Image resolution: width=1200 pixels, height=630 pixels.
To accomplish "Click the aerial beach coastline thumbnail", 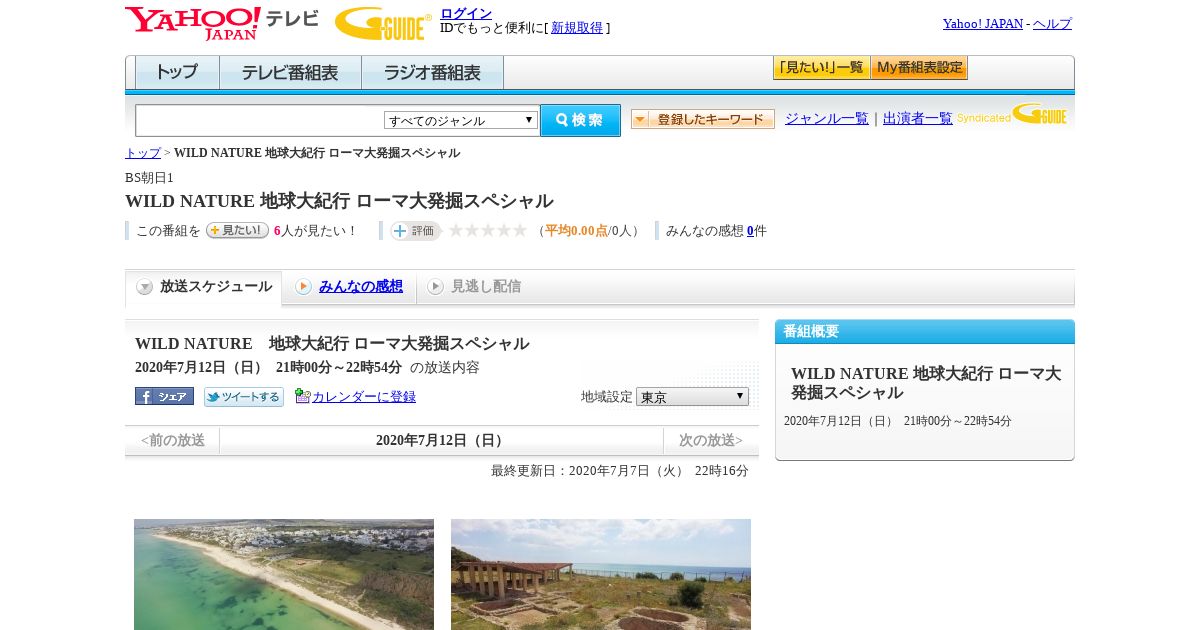I will (x=284, y=574).
